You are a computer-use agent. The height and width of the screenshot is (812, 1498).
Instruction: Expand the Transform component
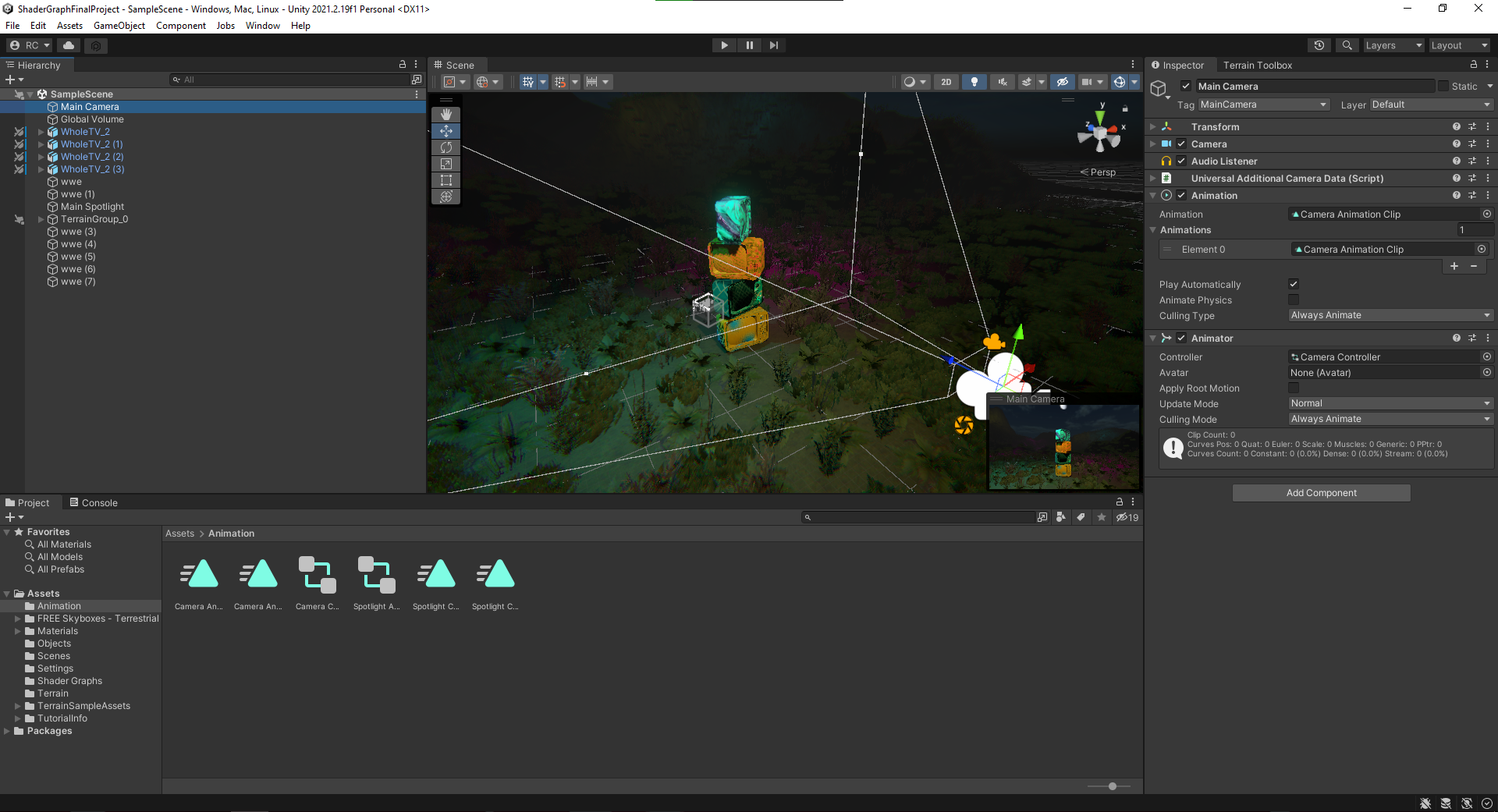[1153, 126]
